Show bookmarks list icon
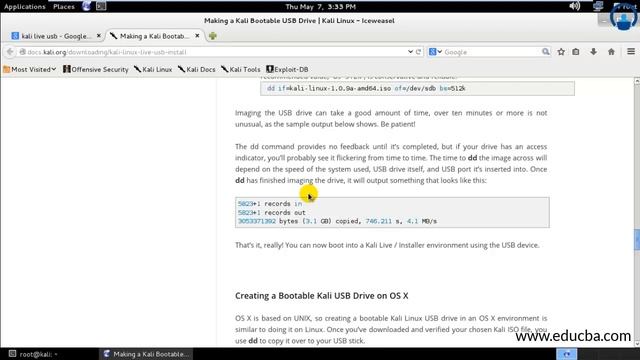640x360 pixels. tap(576, 52)
